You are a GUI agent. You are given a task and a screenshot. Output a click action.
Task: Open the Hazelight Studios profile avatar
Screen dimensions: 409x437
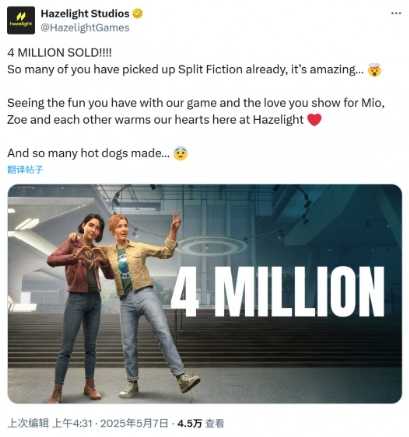21,20
